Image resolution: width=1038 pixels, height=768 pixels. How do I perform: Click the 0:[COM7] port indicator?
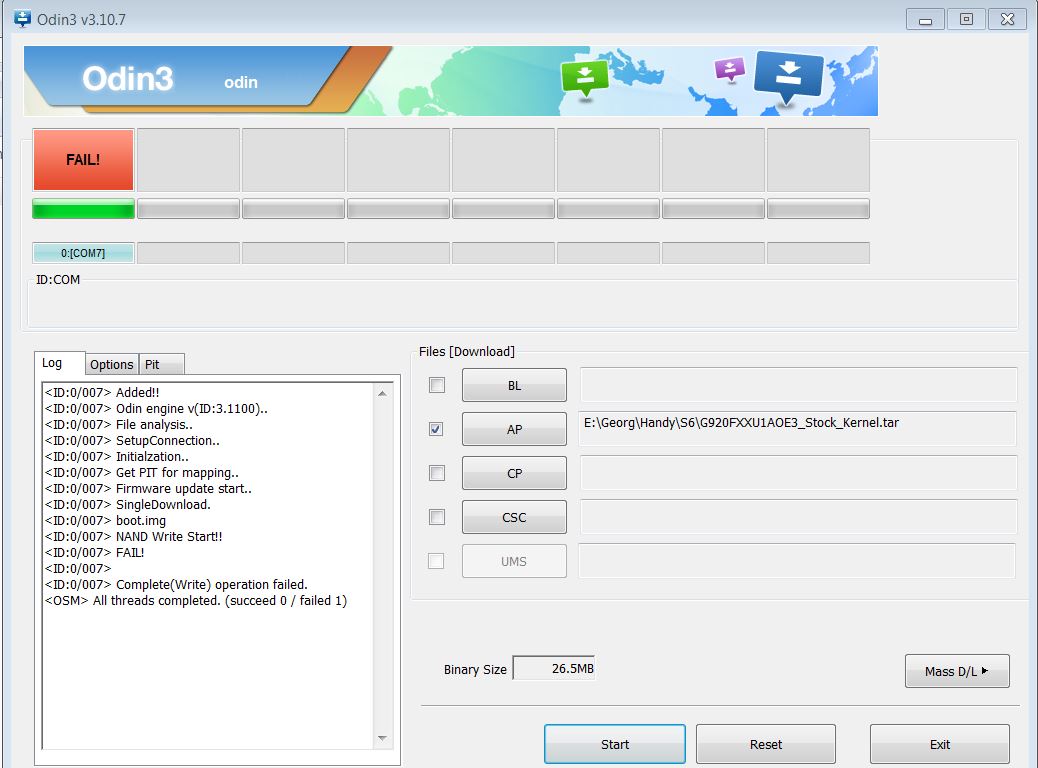(x=83, y=253)
